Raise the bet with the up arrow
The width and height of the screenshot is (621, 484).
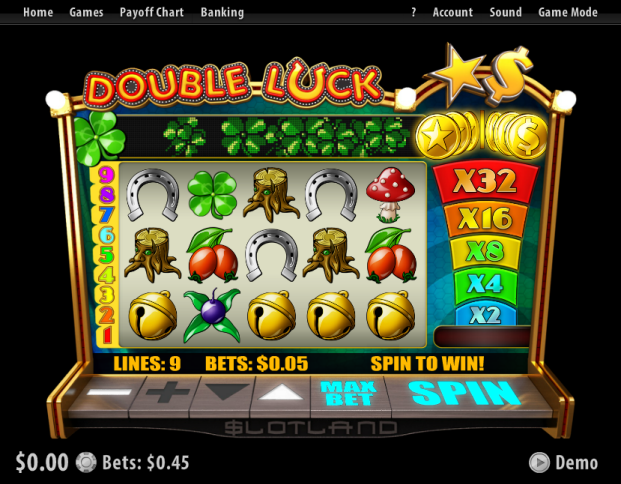[282, 393]
